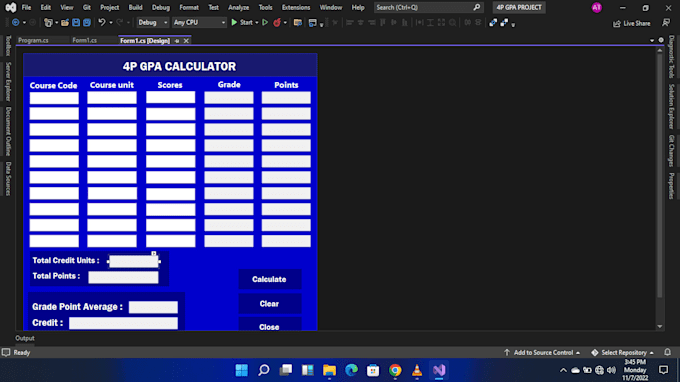The height and width of the screenshot is (382, 680).
Task: Expand the Navigate Backward dropdown arrow
Action: coord(24,23)
